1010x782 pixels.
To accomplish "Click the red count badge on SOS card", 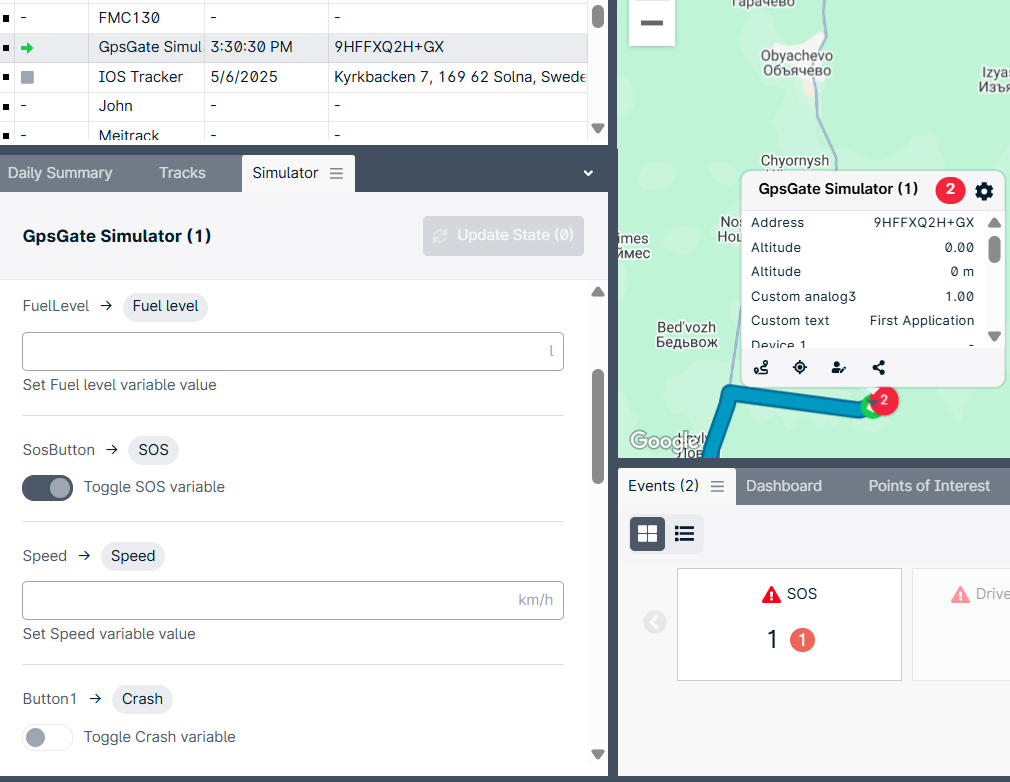I will [802, 640].
